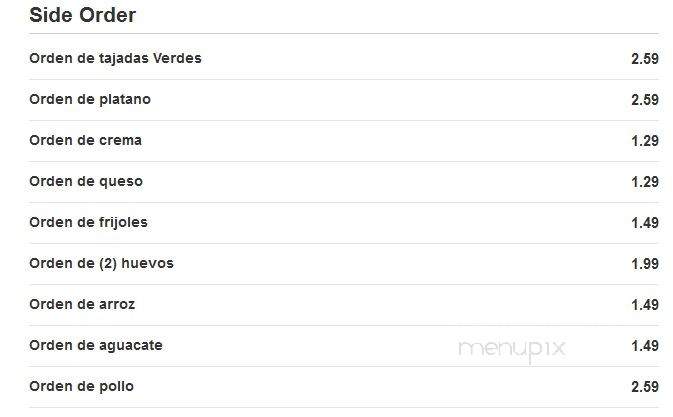
Task: Click the 1.49 price for arroz
Action: [645, 305]
